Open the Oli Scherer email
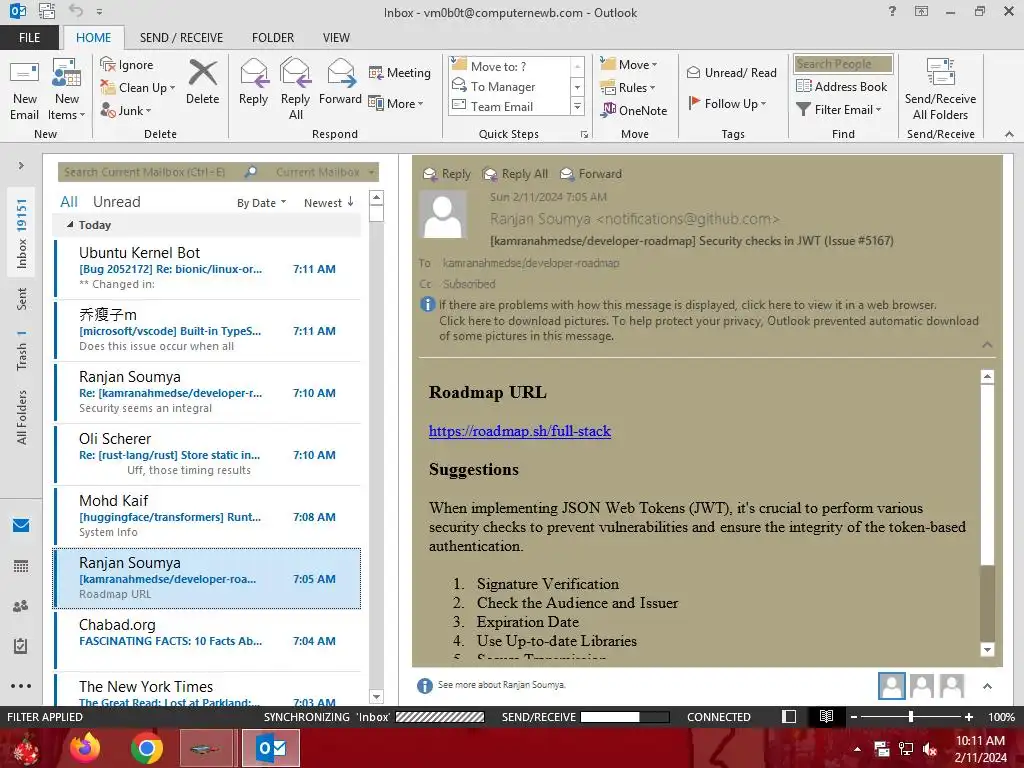This screenshot has height=768, width=1024. pos(208,455)
